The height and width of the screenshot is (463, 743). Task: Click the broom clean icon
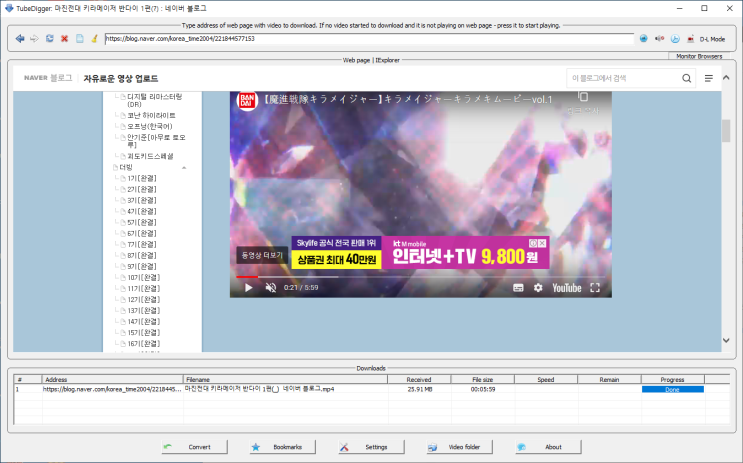pyautogui.click(x=94, y=39)
